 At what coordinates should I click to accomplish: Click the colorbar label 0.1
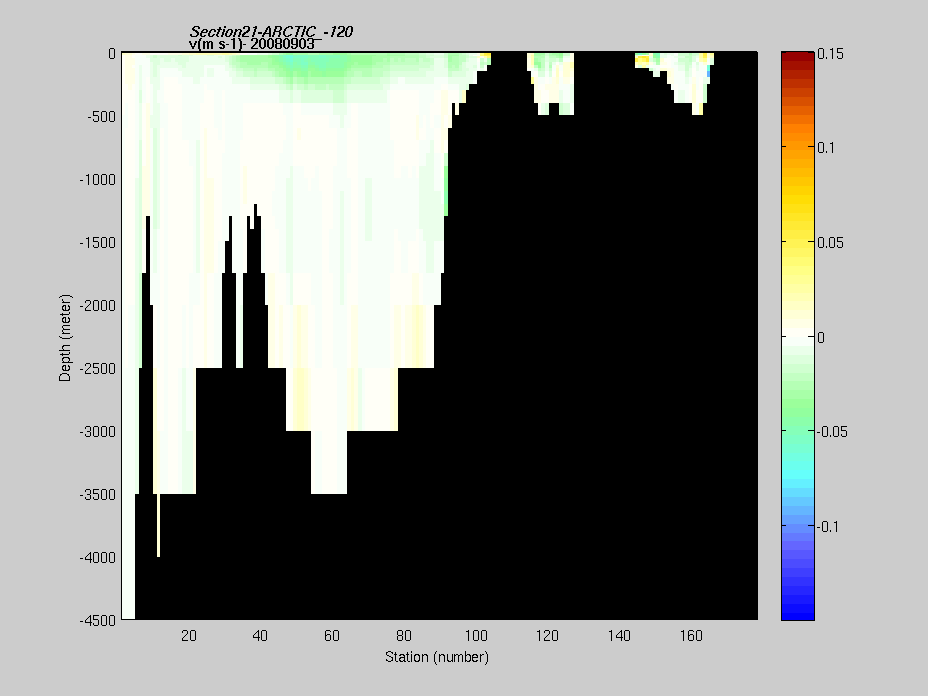(x=826, y=148)
